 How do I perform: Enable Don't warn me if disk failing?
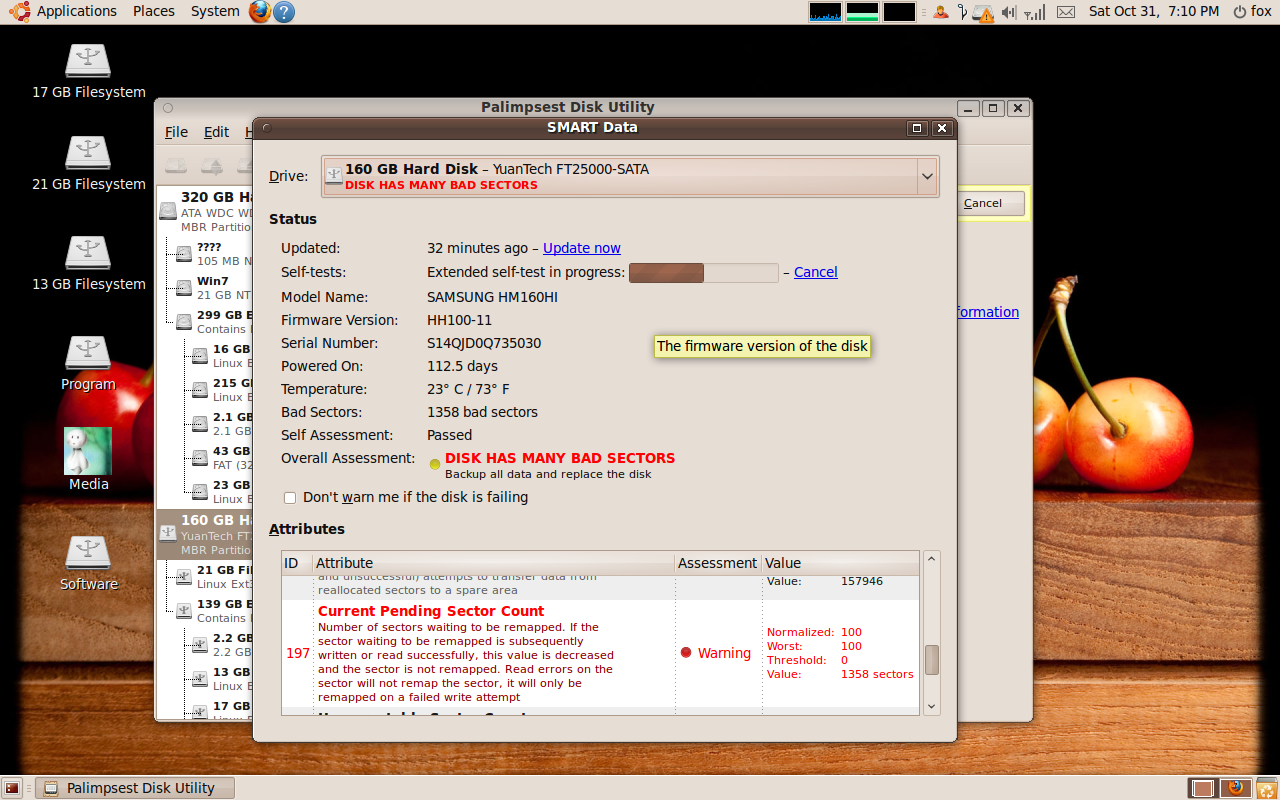[290, 497]
